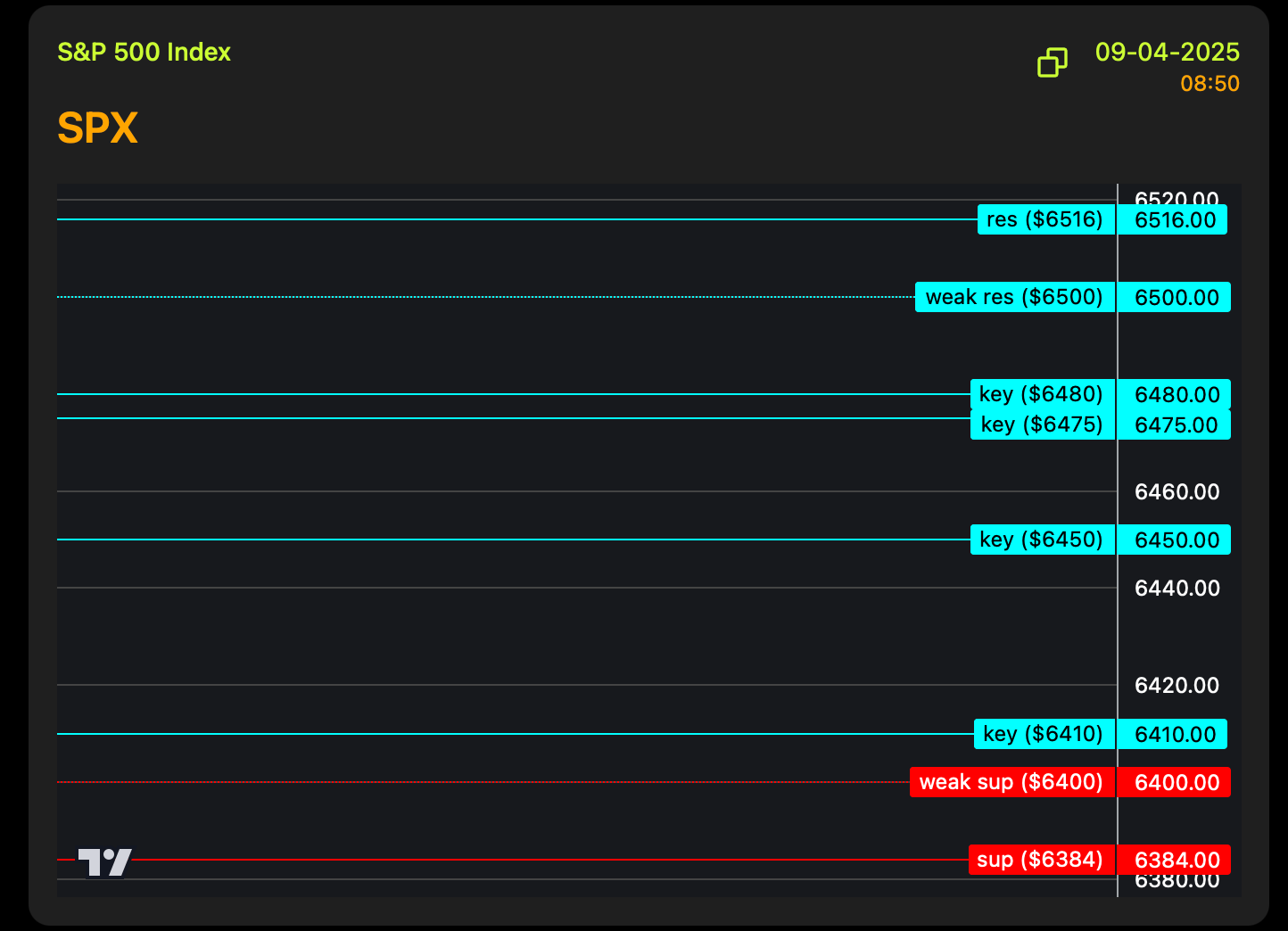The height and width of the screenshot is (931, 1288).
Task: Select the key ($6410) level label
Action: coord(1044,734)
